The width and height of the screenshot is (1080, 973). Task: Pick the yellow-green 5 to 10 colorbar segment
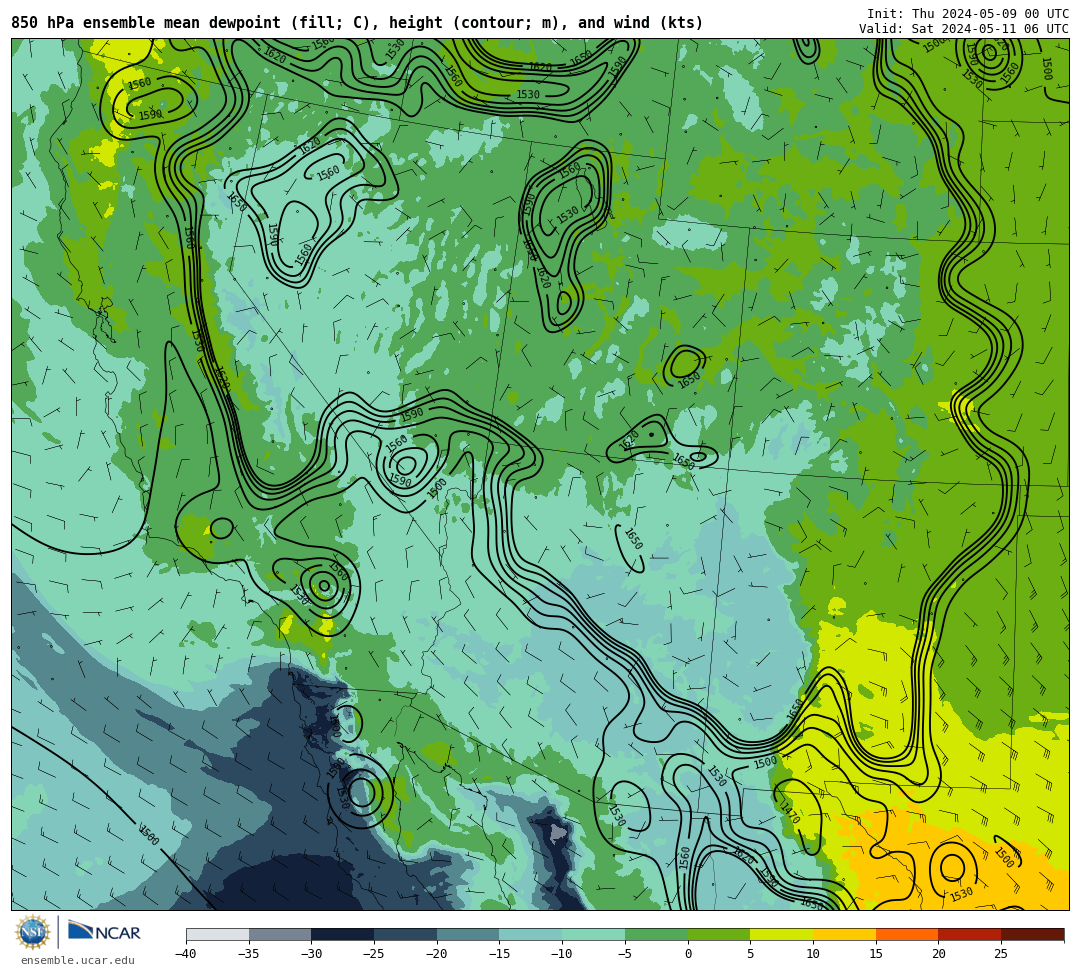782,934
